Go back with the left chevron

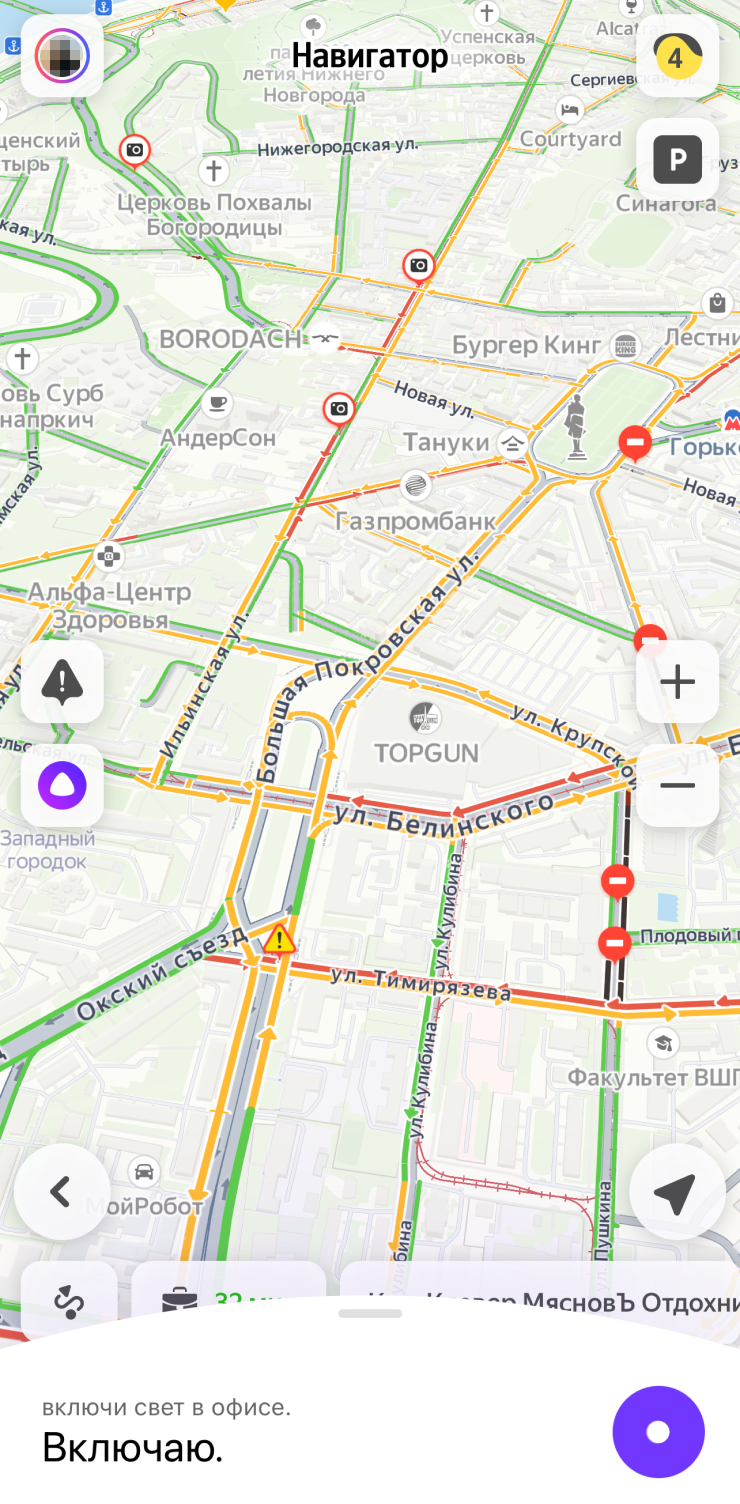pyautogui.click(x=62, y=1192)
